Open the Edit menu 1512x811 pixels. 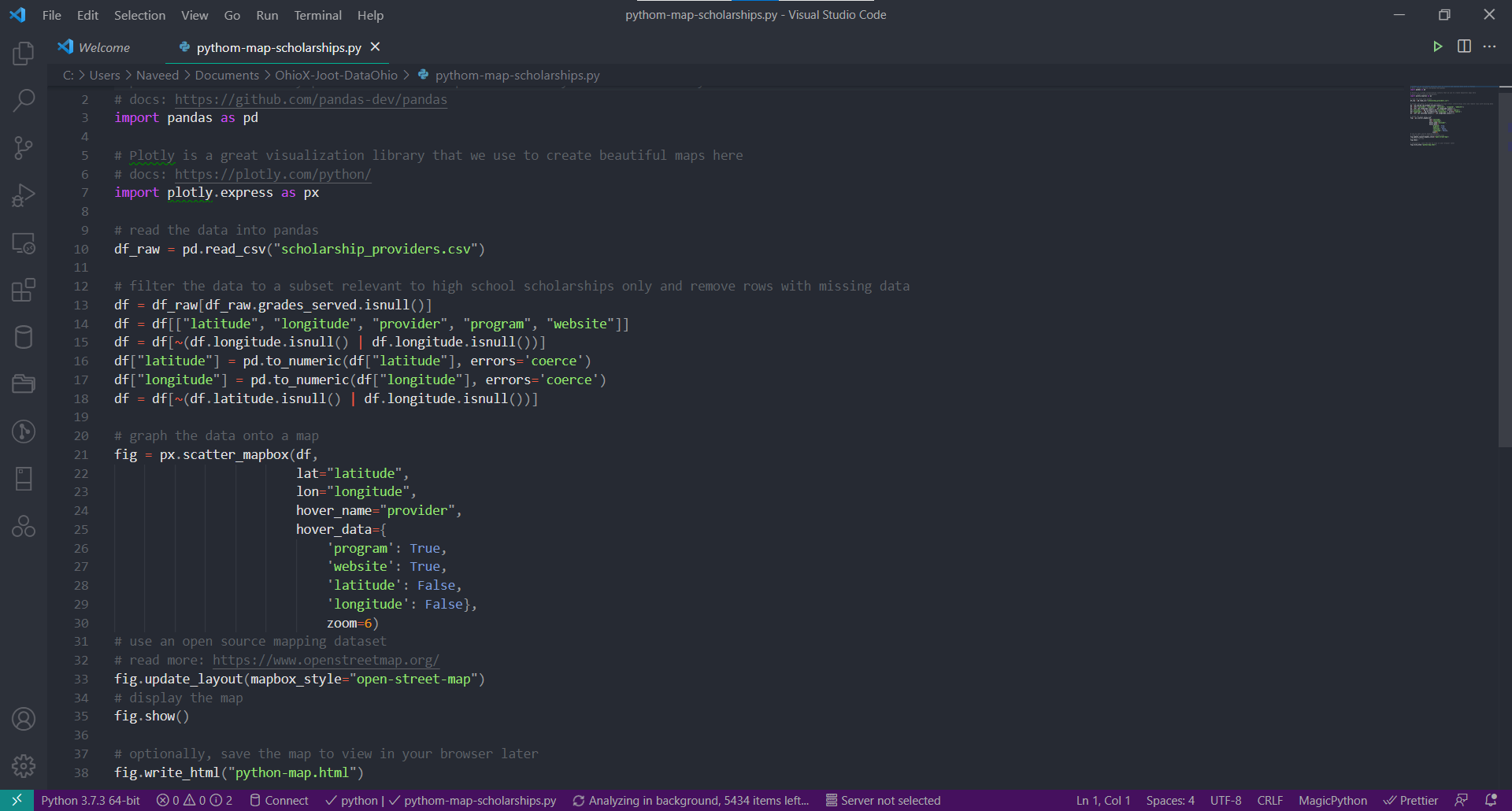click(x=87, y=15)
